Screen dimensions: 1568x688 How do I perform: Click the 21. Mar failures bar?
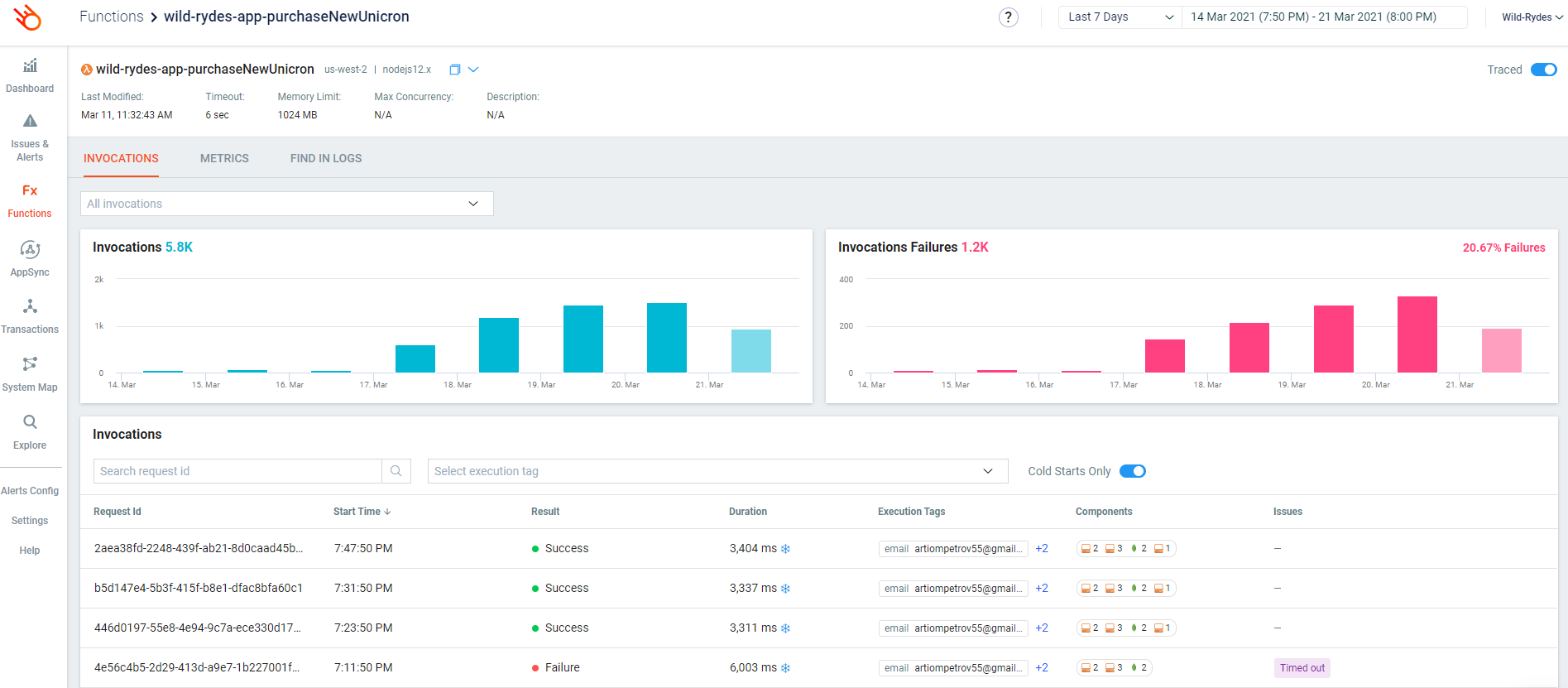point(1502,351)
